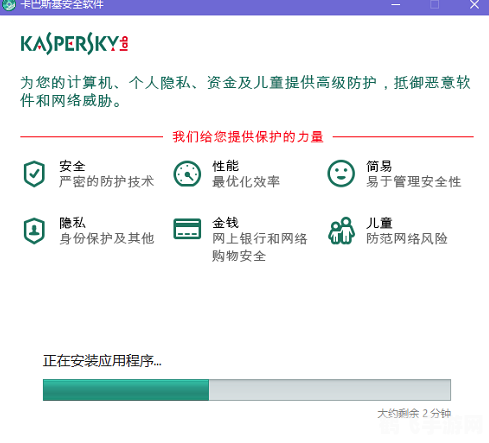
Task: Click the 简易 heading text
Action: pyautogui.click(x=379, y=166)
